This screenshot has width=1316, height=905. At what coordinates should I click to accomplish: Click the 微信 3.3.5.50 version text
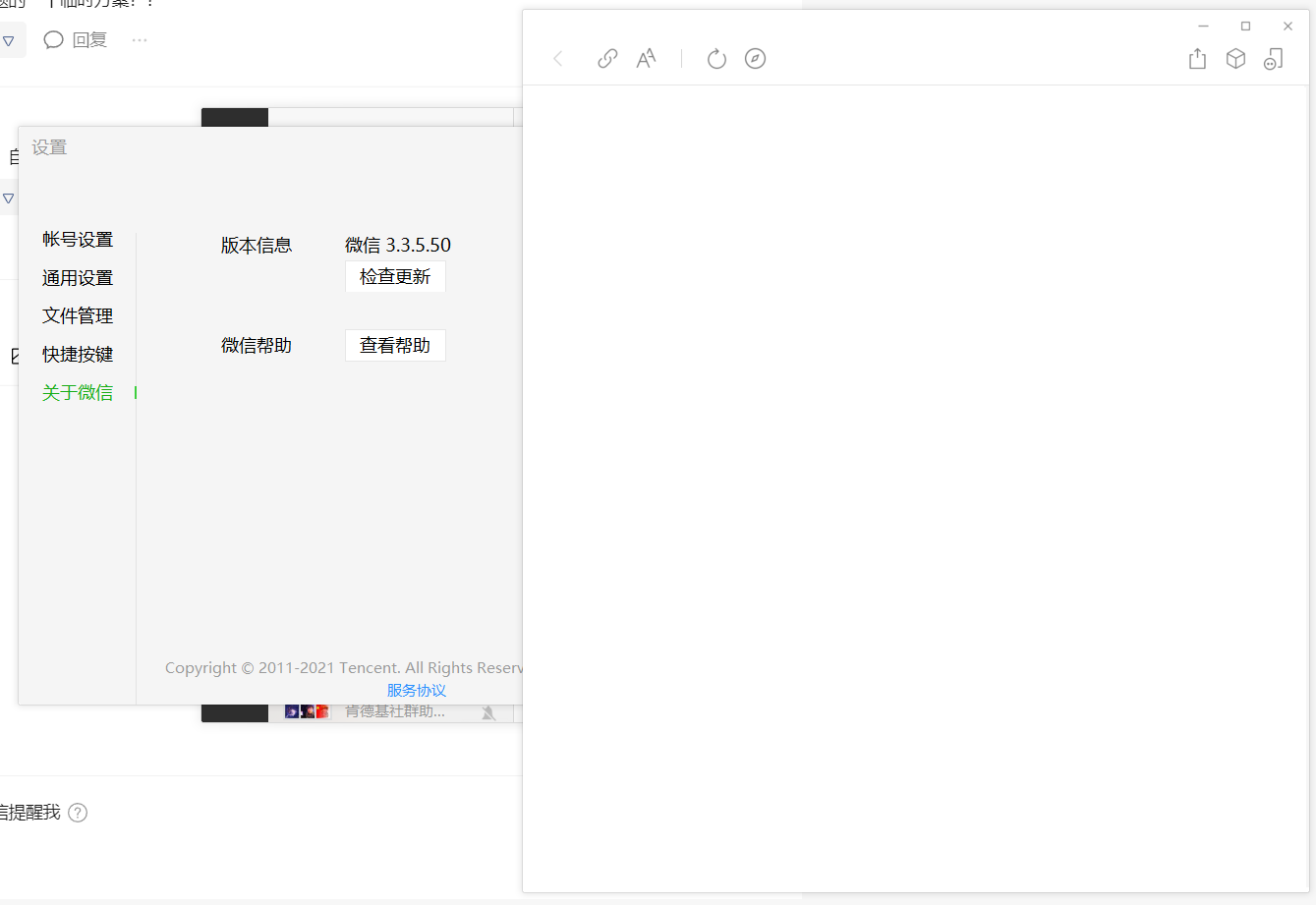[x=398, y=246]
